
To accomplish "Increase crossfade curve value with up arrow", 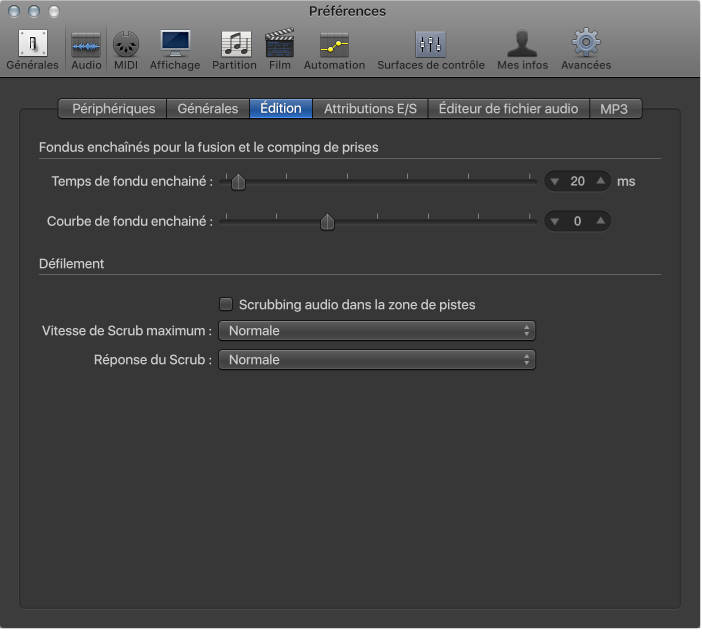I will pyautogui.click(x=601, y=221).
